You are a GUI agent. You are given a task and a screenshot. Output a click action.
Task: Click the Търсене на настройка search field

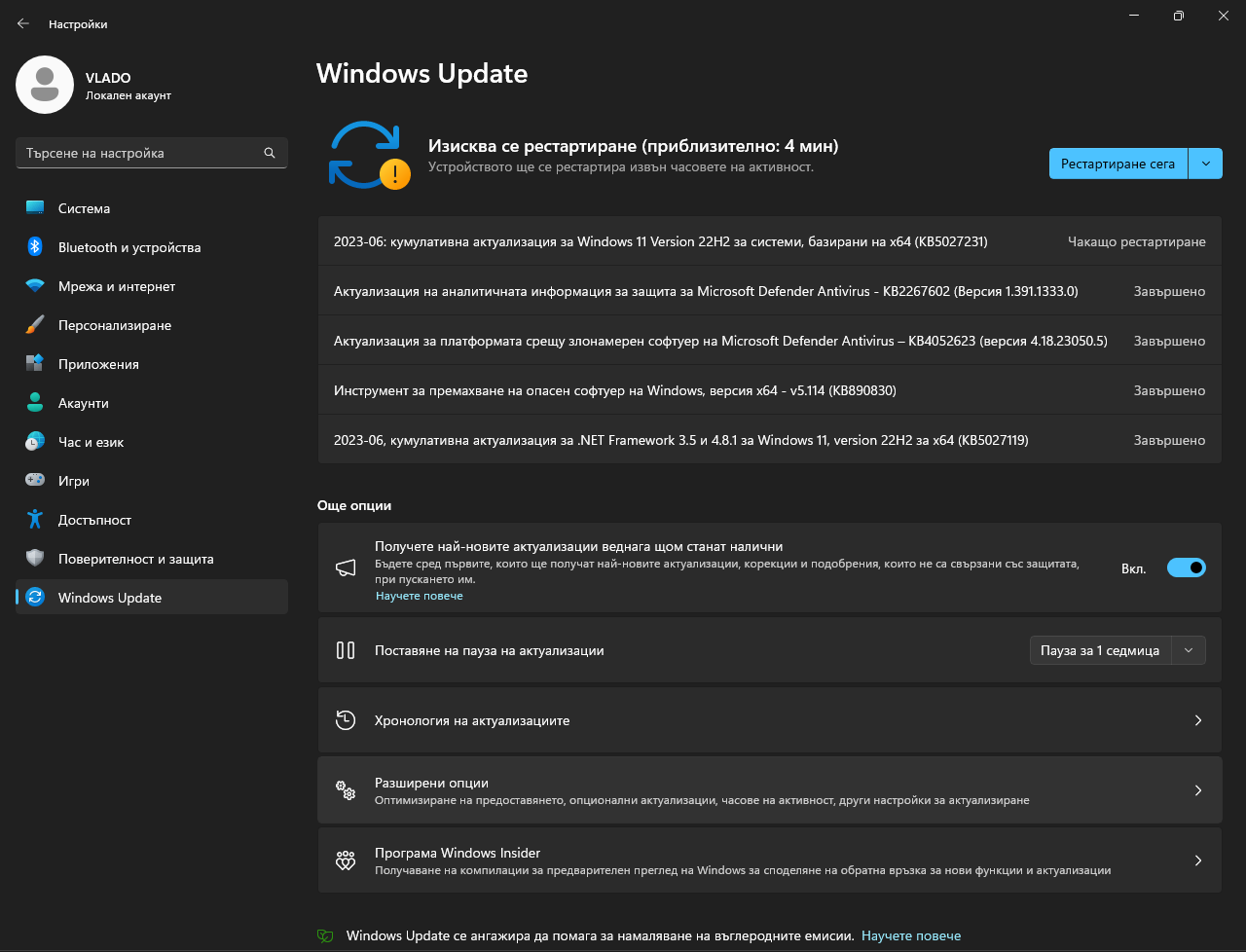click(x=152, y=153)
